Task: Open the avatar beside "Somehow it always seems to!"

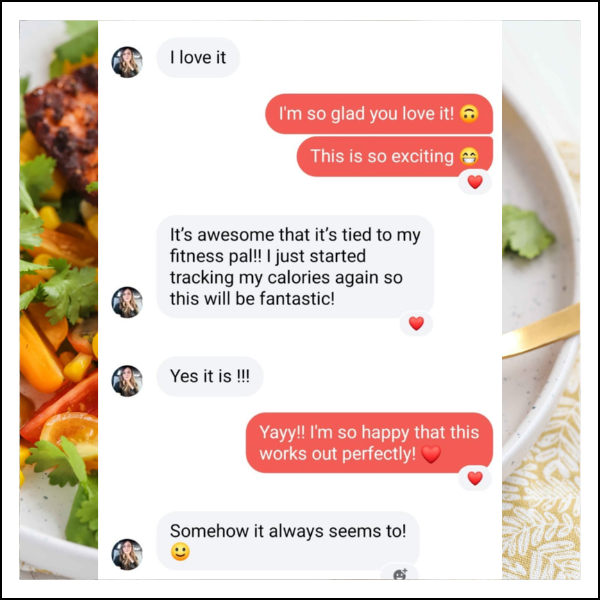Action: pos(127,554)
